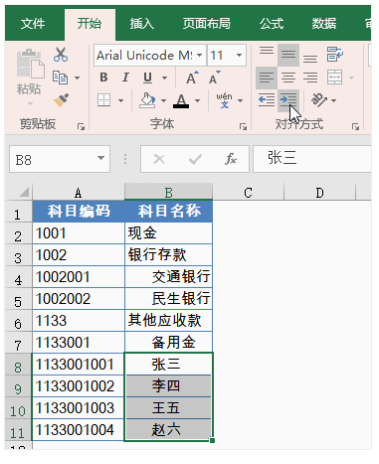The height and width of the screenshot is (464, 379).
Task: Select cell containing 银行存款
Action: point(168,255)
